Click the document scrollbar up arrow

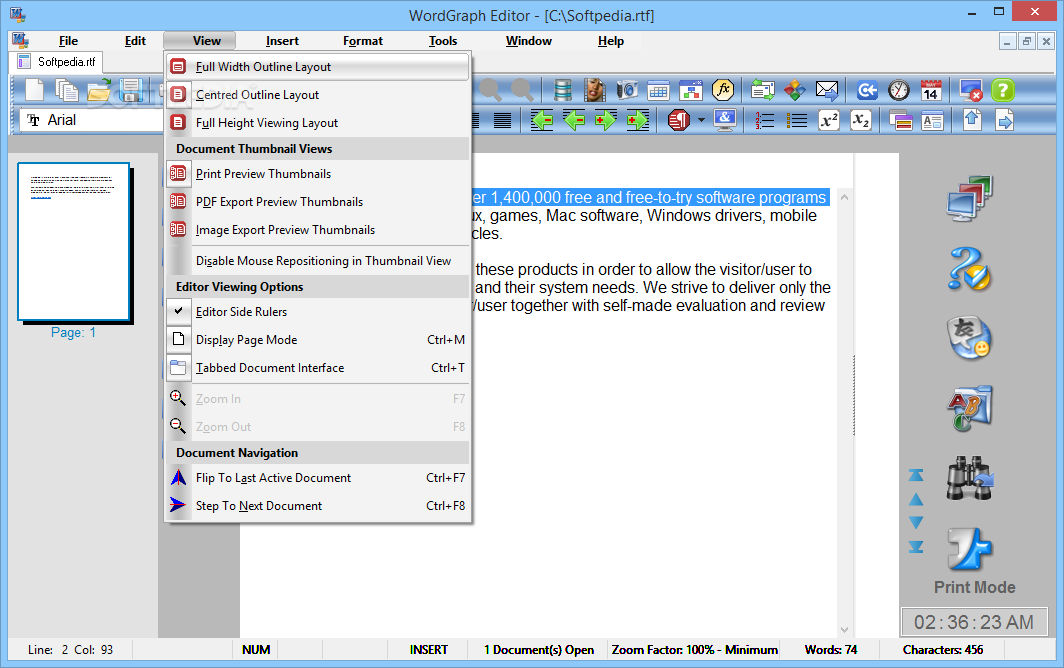(844, 198)
